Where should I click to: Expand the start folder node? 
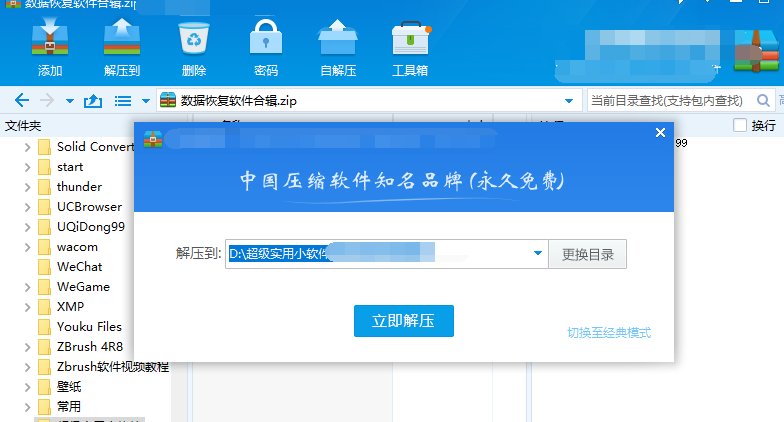pyautogui.click(x=28, y=167)
